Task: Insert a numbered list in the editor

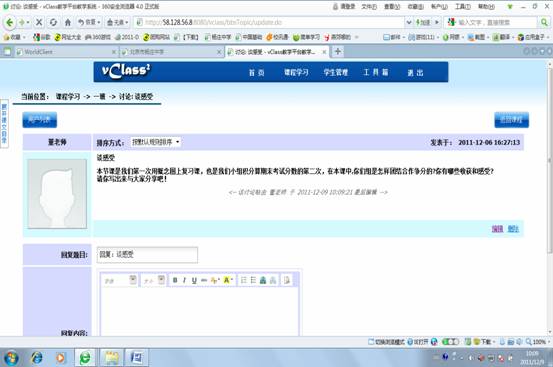Action: pos(243,280)
